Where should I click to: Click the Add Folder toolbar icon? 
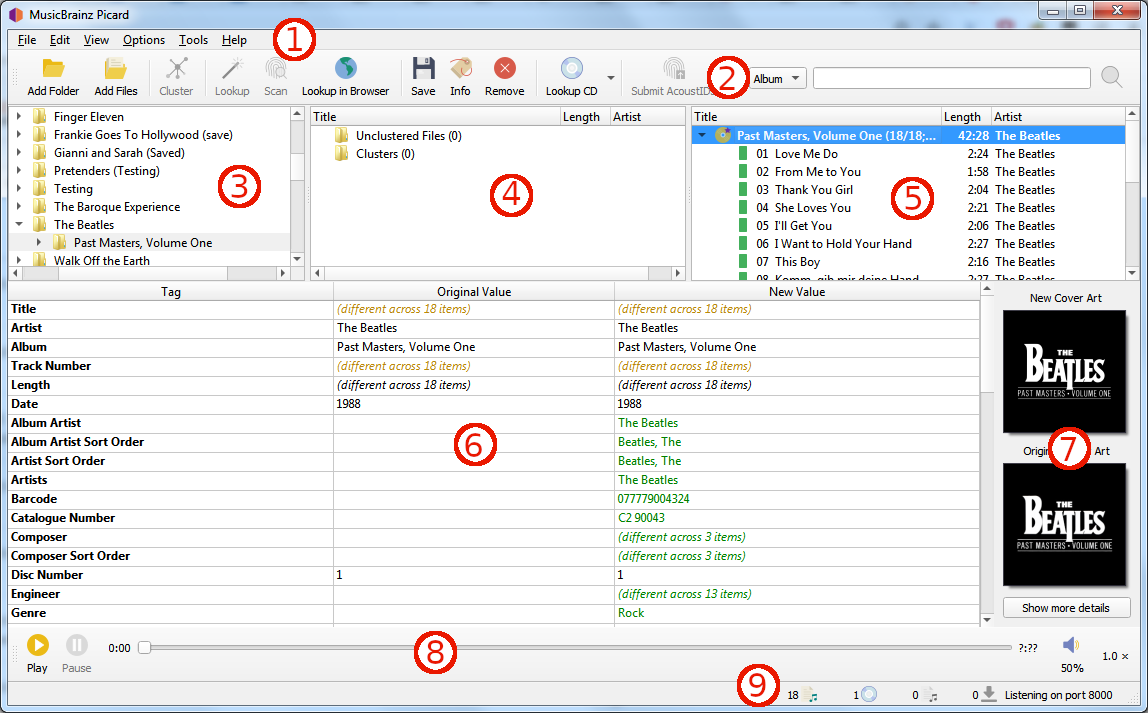[x=53, y=69]
